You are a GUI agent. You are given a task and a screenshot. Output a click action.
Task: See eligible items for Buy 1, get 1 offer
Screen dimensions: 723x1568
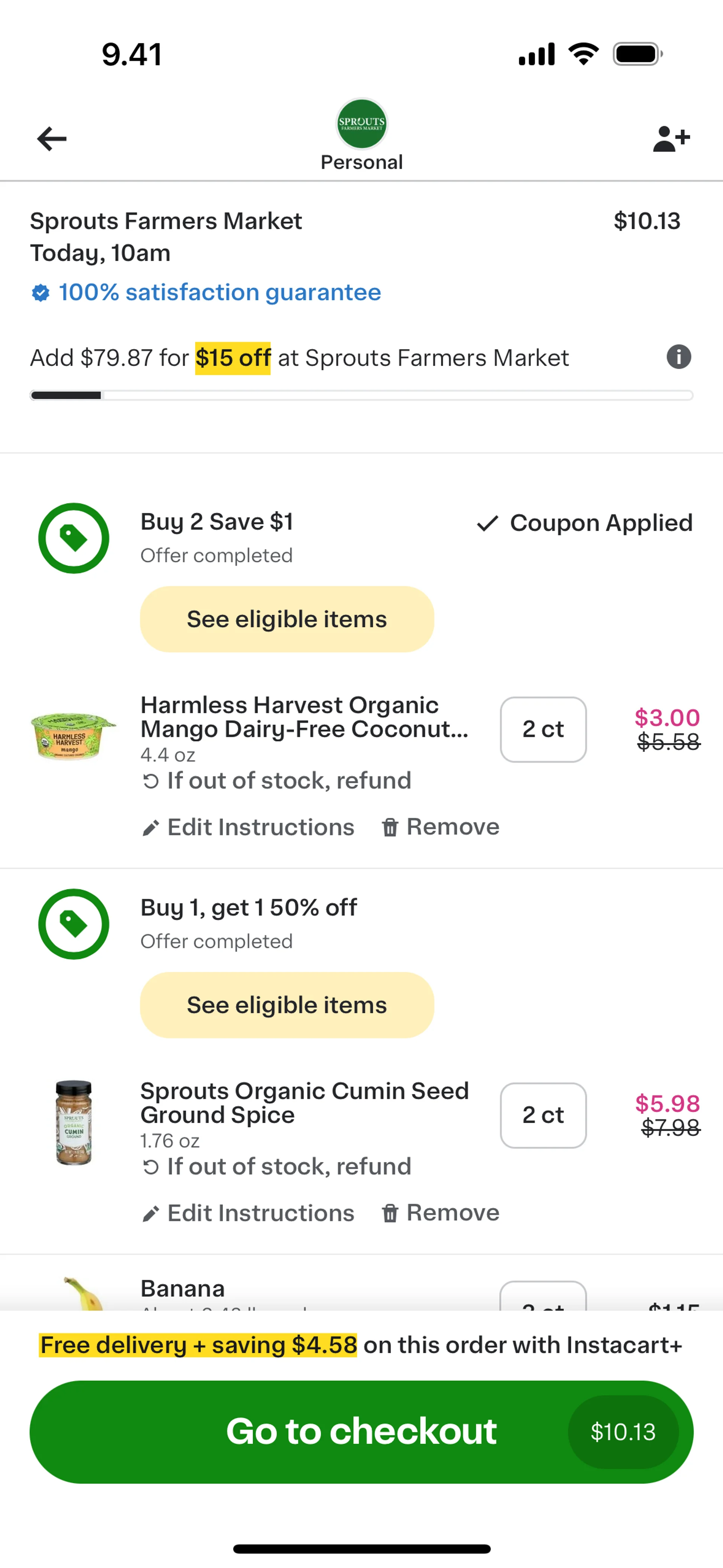point(287,1005)
